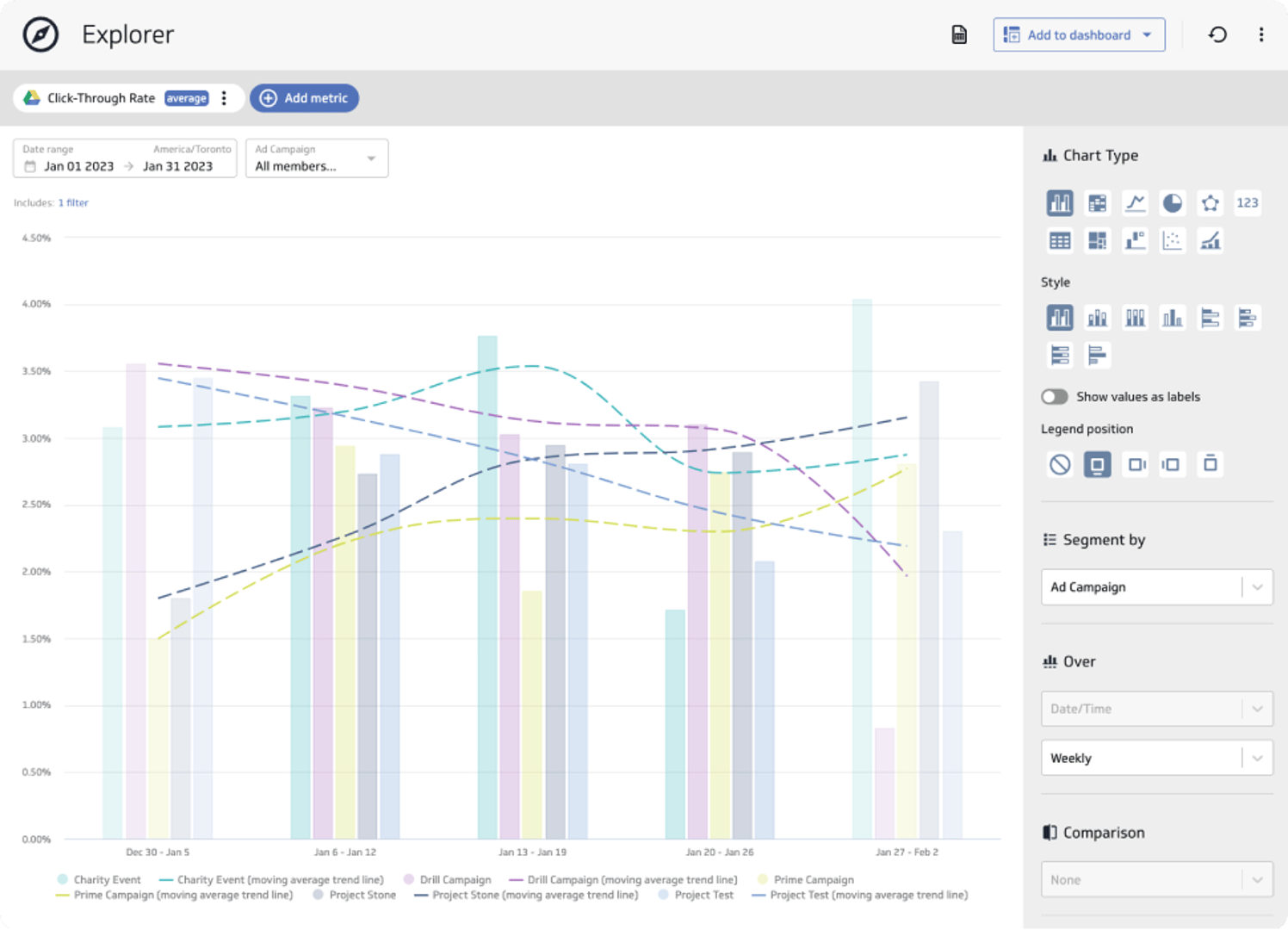Select the grouped vertical bars style (active)
1288x930 pixels.
pos(1060,319)
